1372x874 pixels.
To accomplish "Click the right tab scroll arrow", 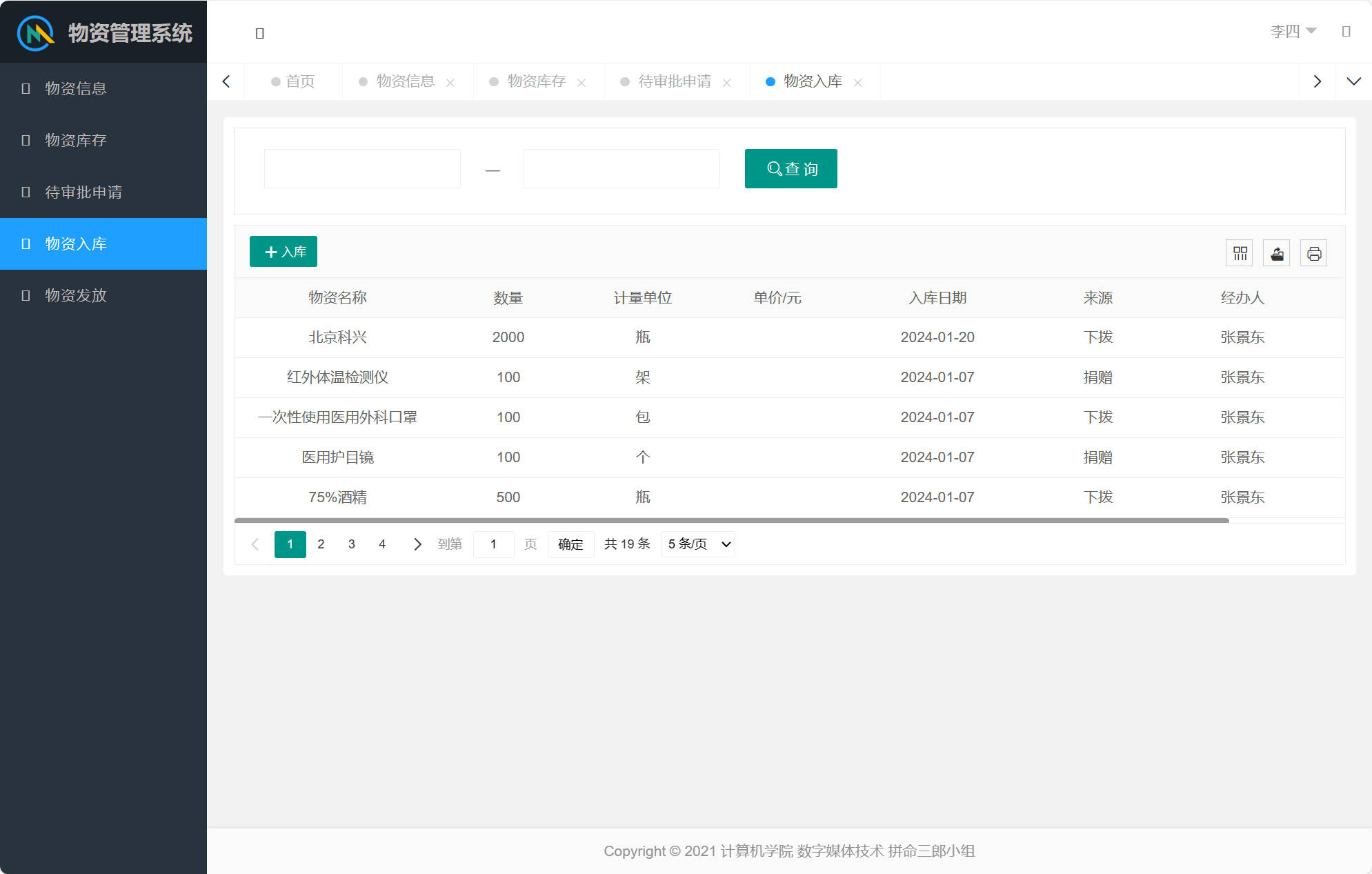I will [1317, 81].
